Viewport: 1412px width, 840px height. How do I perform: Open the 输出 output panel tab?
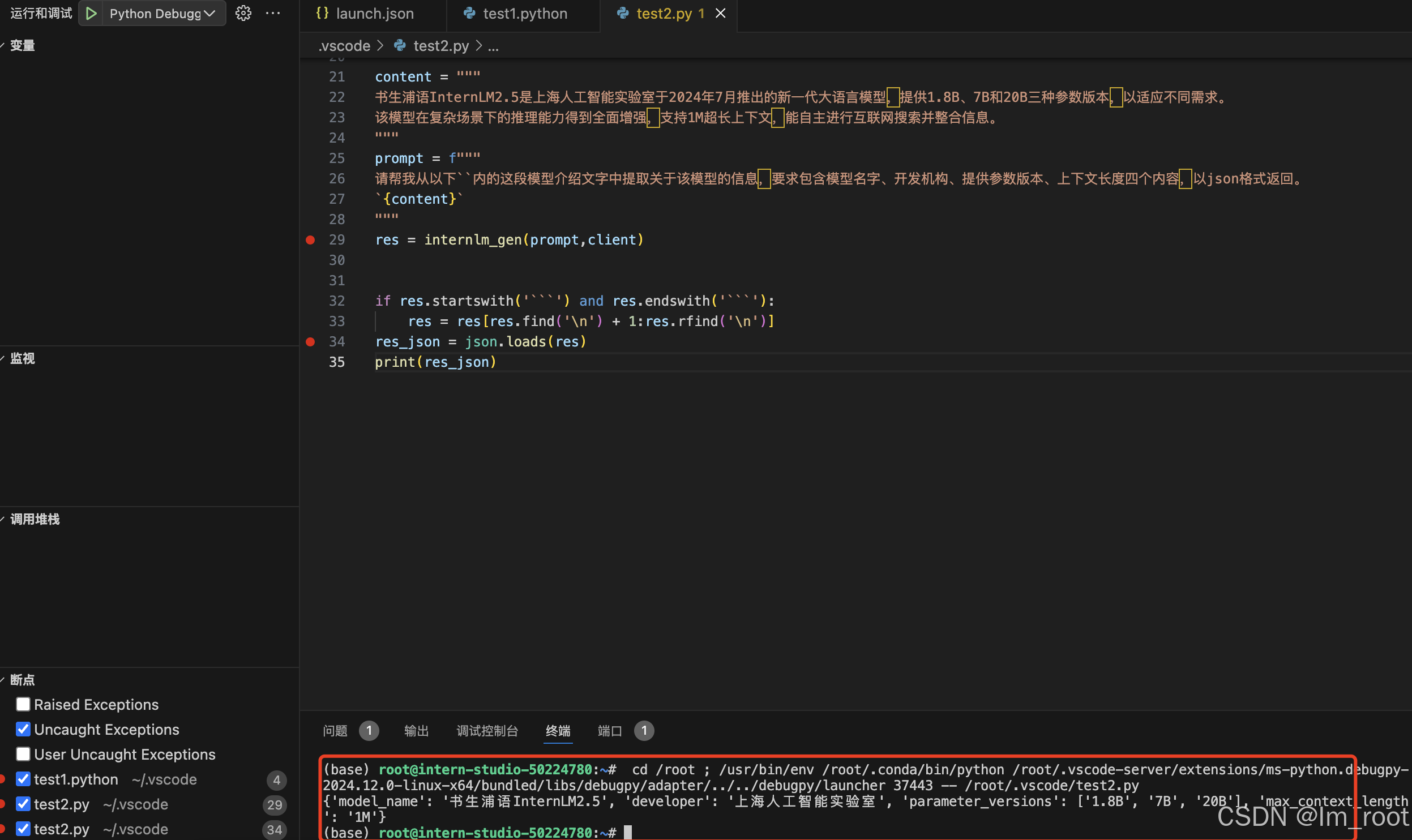(417, 731)
